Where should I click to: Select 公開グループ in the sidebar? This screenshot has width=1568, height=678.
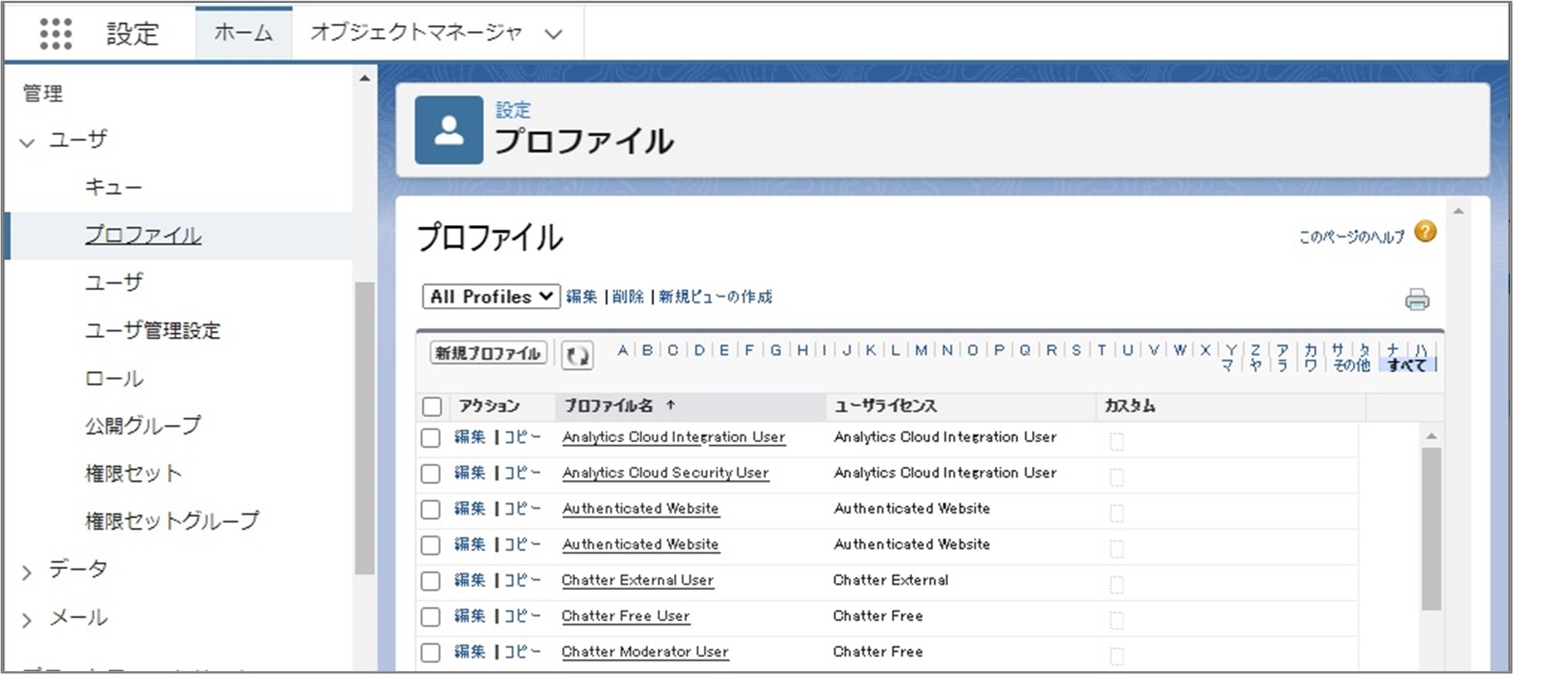142,425
